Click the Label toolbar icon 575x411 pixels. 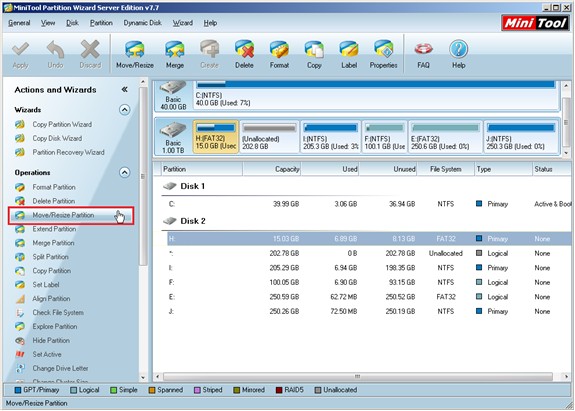pos(349,54)
